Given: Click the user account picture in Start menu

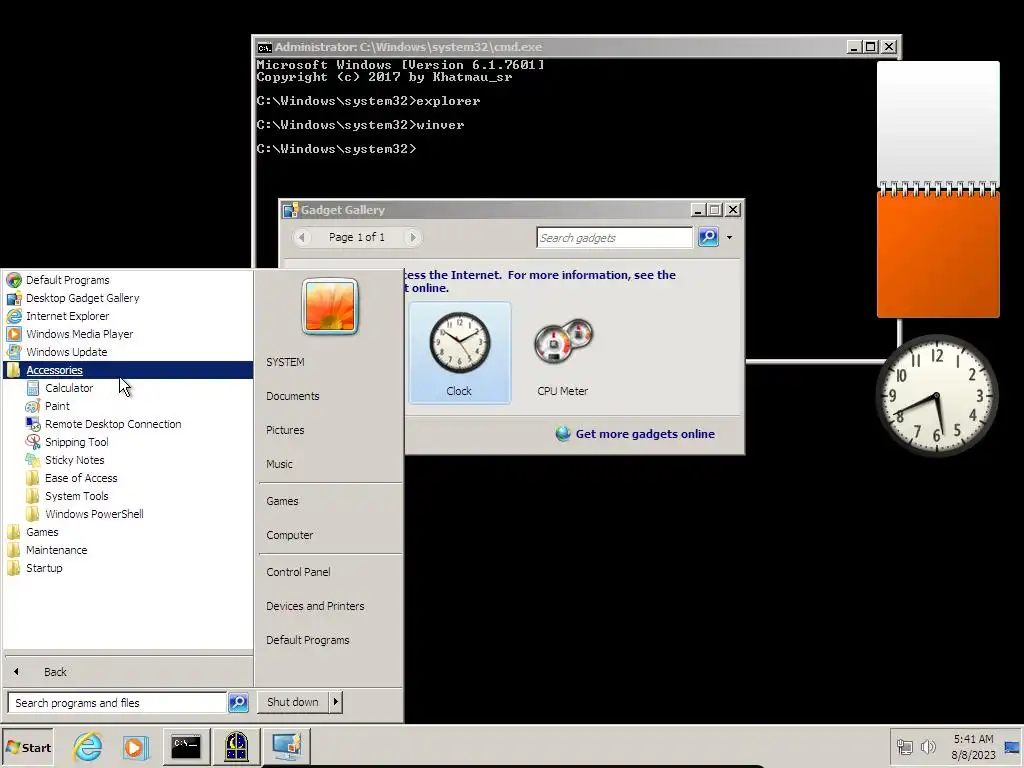Looking at the screenshot, I should pyautogui.click(x=330, y=306).
